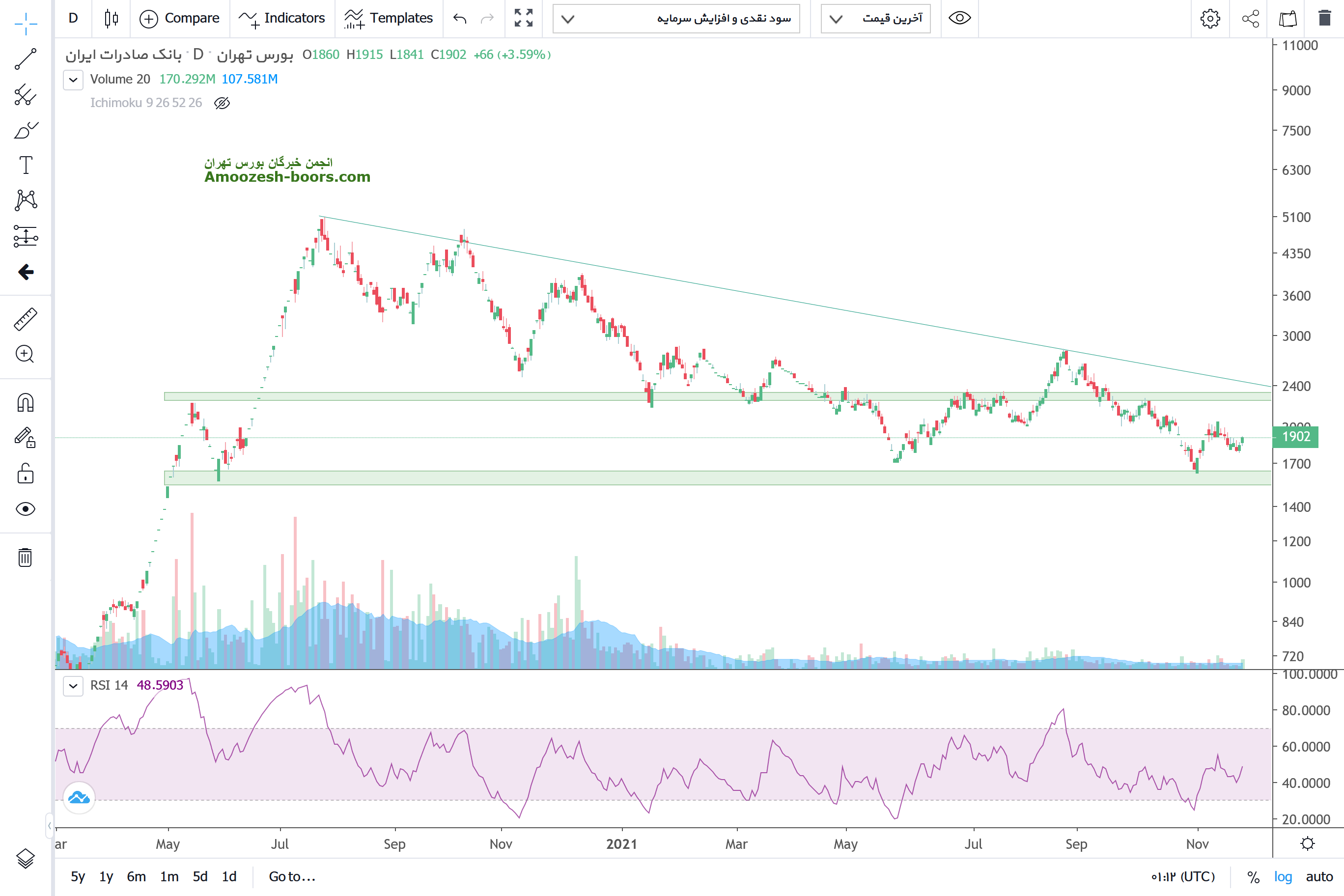
Task: Expand the RSI 14 legend arrow
Action: tap(73, 686)
